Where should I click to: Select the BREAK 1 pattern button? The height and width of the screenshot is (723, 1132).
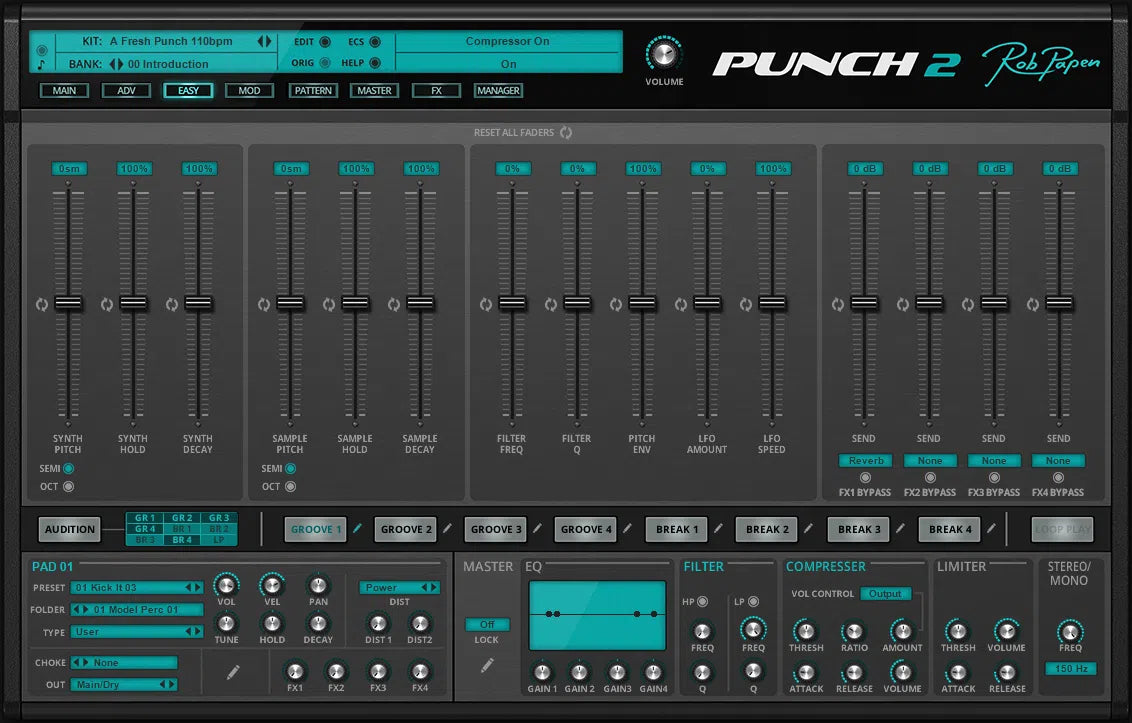(676, 529)
